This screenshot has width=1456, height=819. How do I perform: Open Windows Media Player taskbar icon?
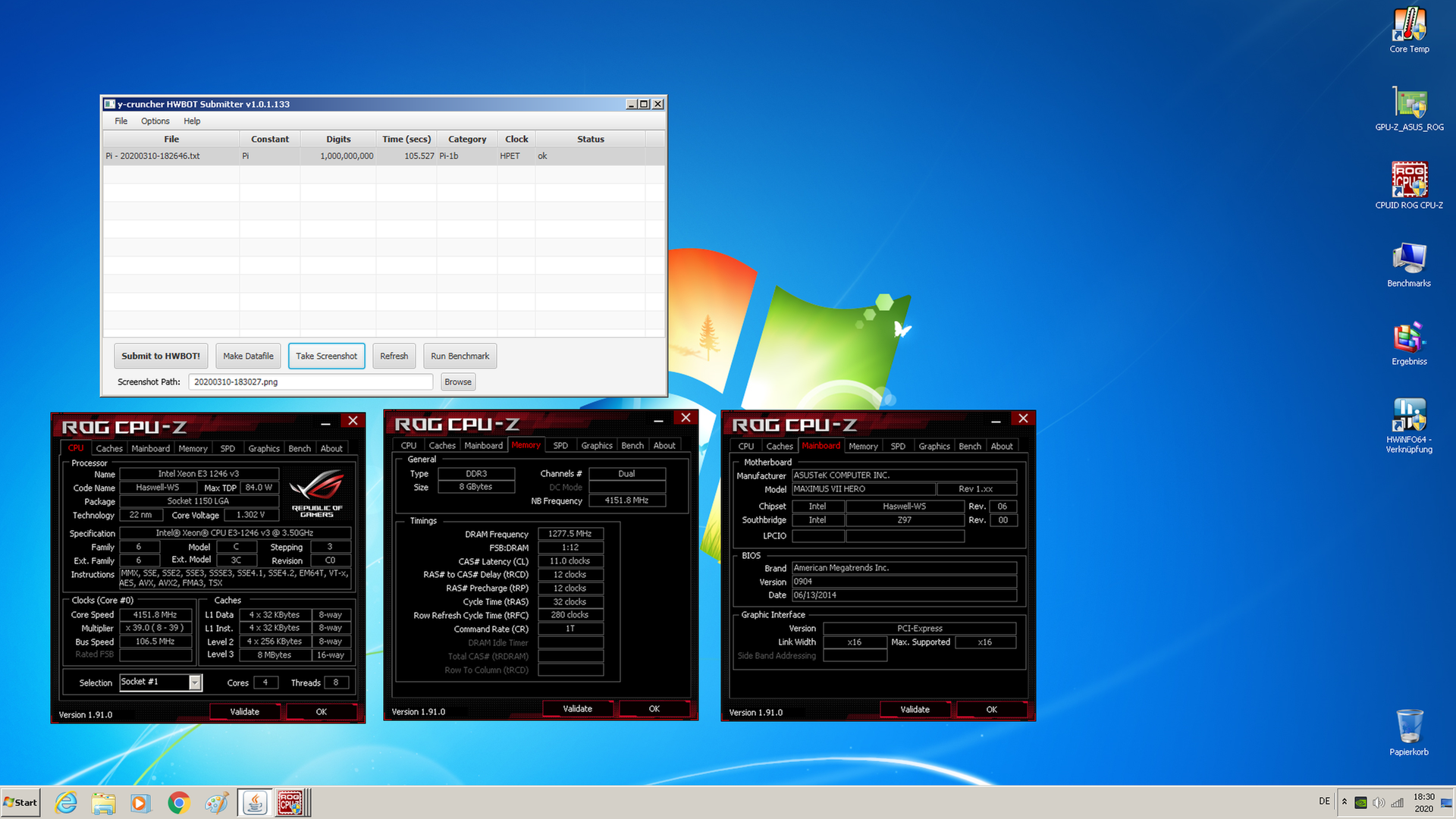coord(140,802)
